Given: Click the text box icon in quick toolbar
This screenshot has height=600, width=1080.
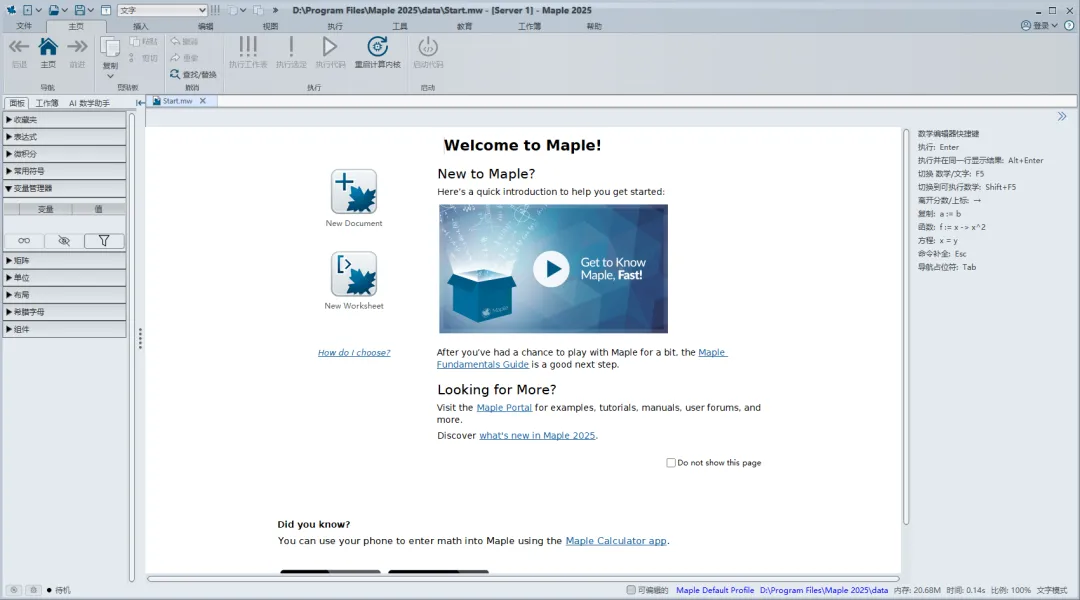Looking at the screenshot, I should click(x=106, y=10).
